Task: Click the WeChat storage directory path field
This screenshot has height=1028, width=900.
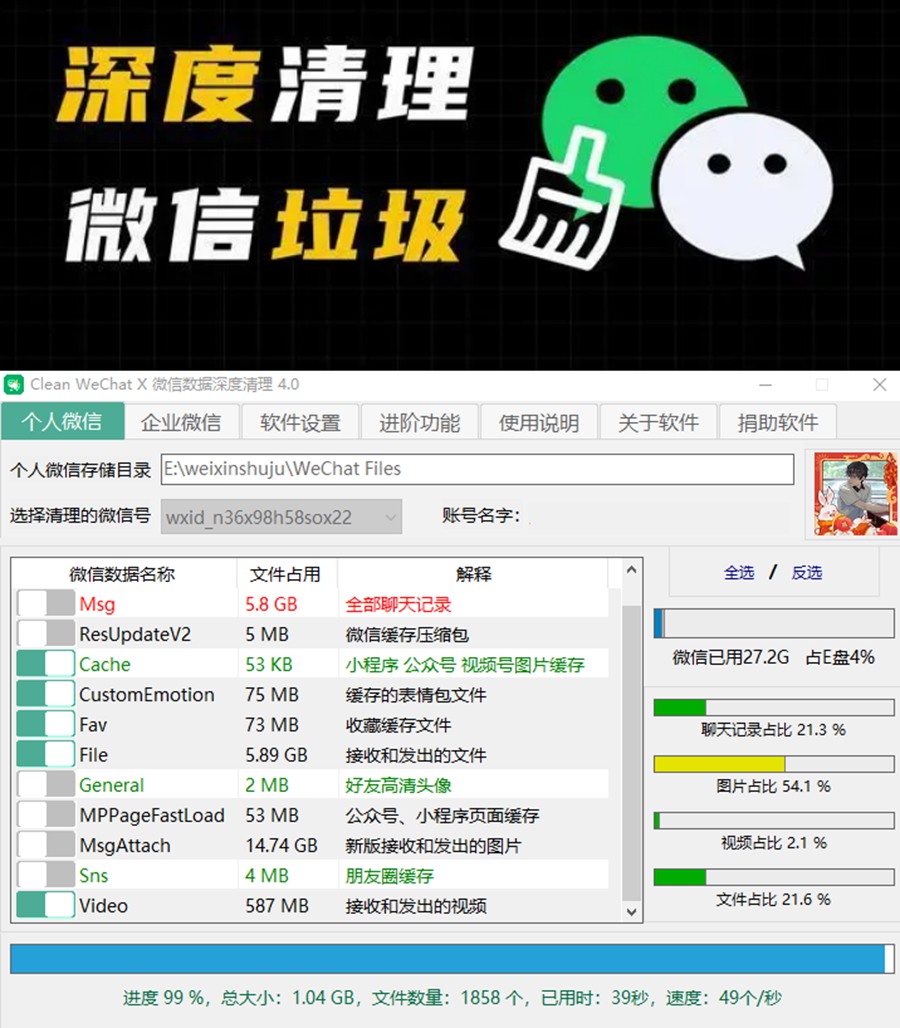Action: pos(477,469)
